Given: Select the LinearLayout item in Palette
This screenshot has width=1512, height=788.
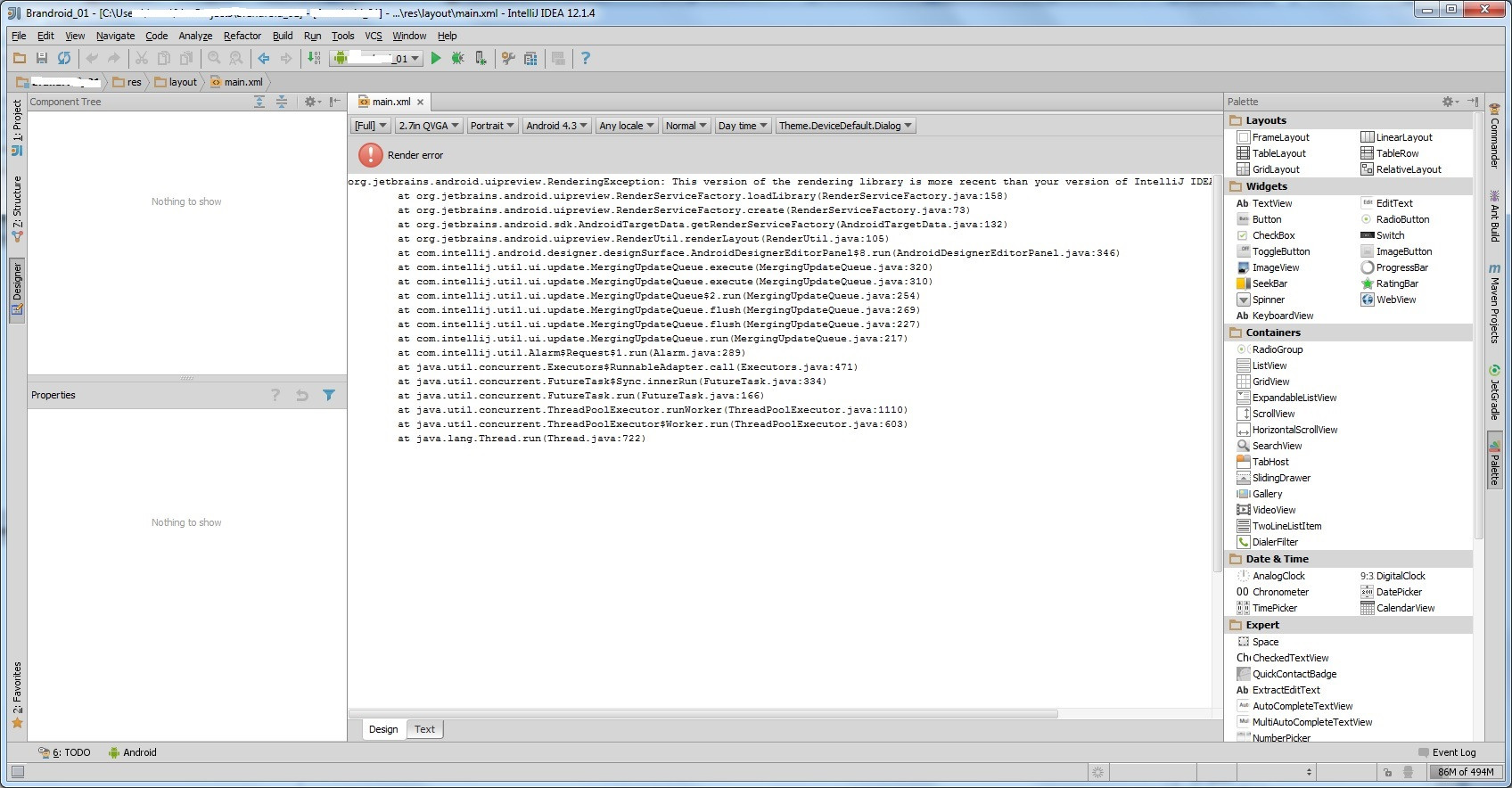Looking at the screenshot, I should pos(1396,137).
